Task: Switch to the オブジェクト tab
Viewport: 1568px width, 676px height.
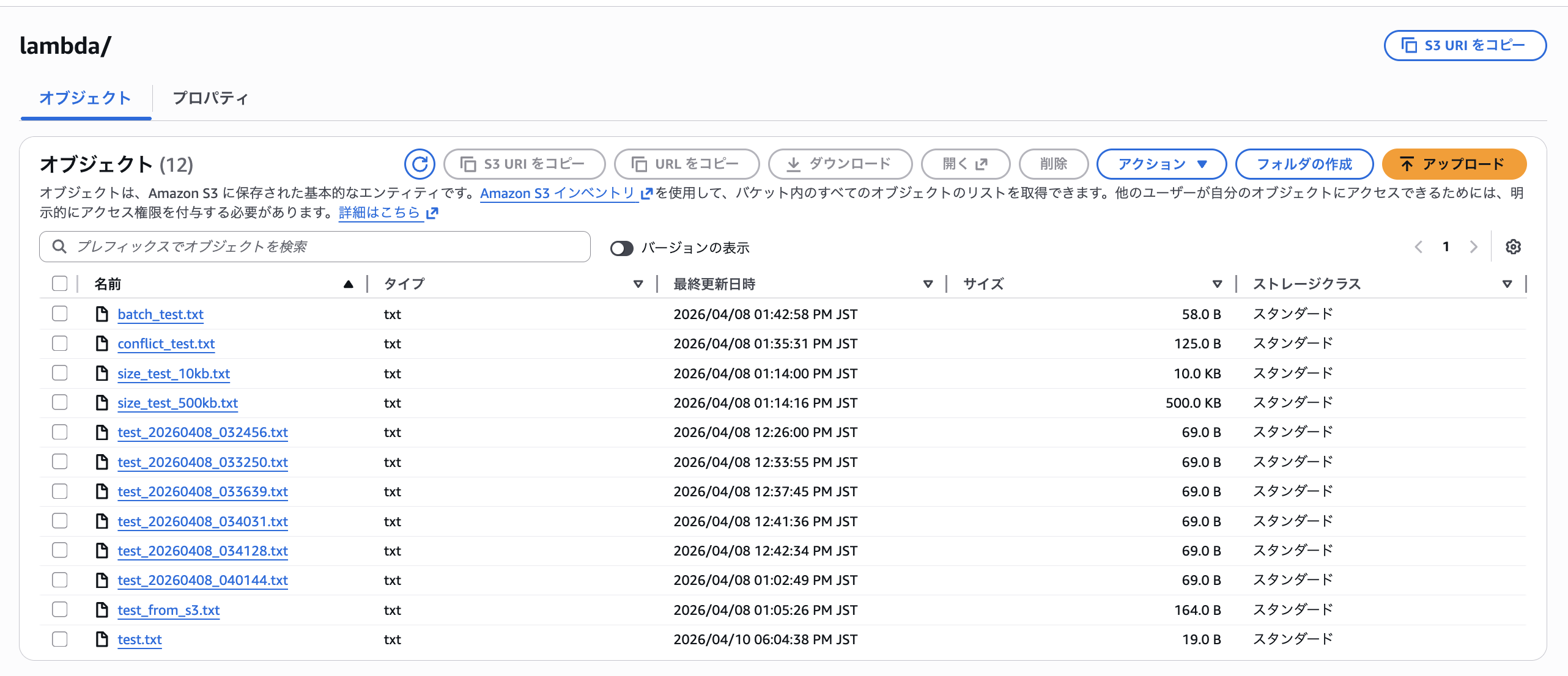Action: pyautogui.click(x=86, y=98)
